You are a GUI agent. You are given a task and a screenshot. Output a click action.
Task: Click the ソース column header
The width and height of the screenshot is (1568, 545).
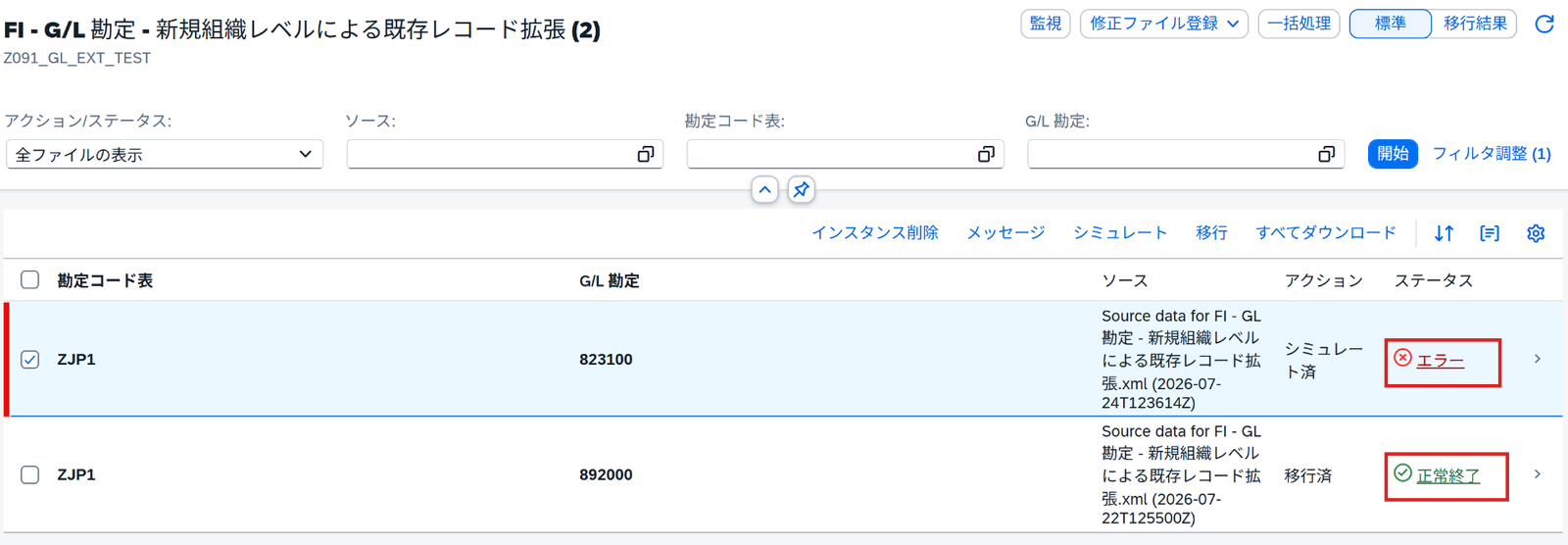coord(1125,280)
